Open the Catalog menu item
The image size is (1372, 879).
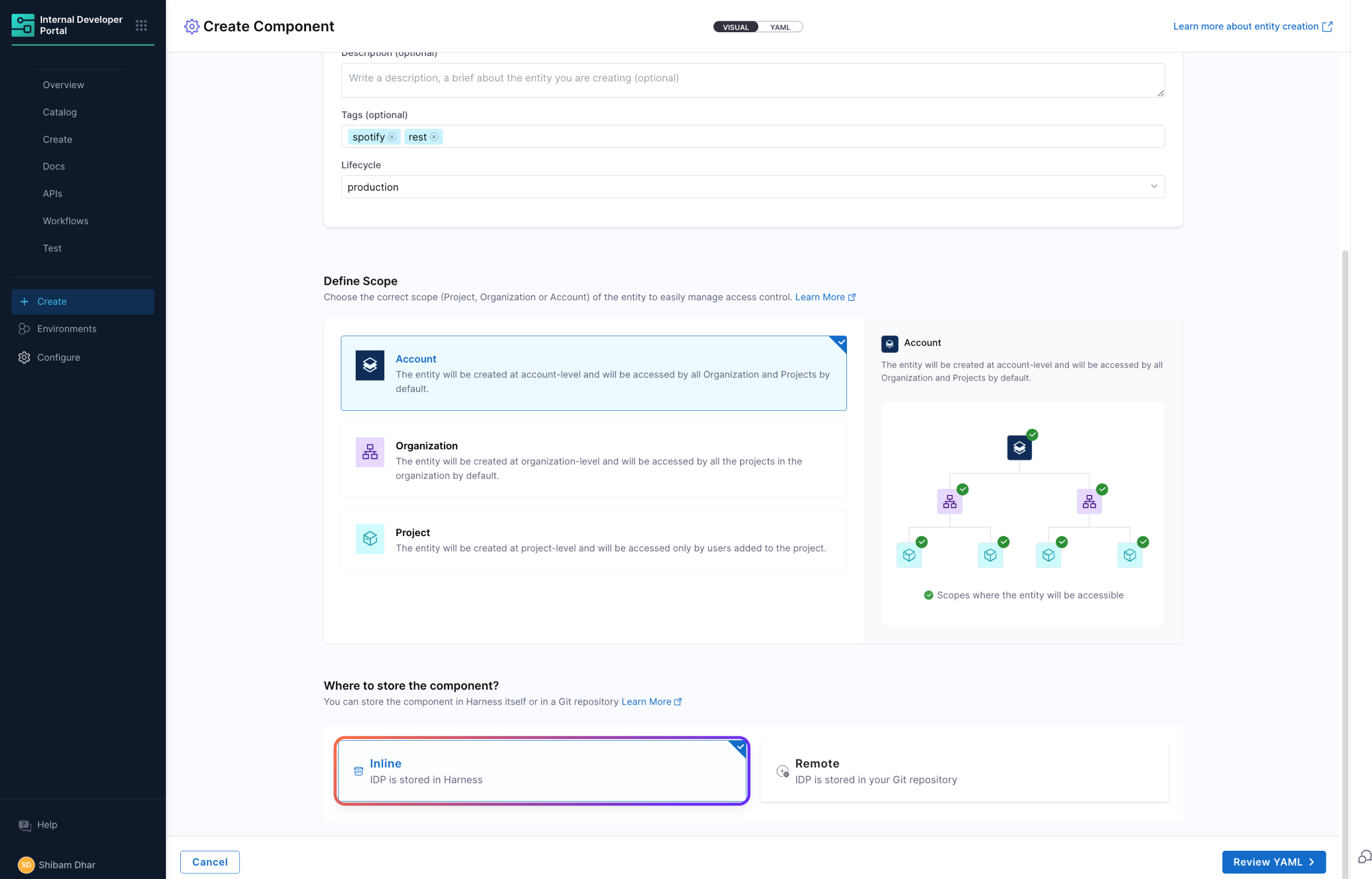(x=59, y=112)
